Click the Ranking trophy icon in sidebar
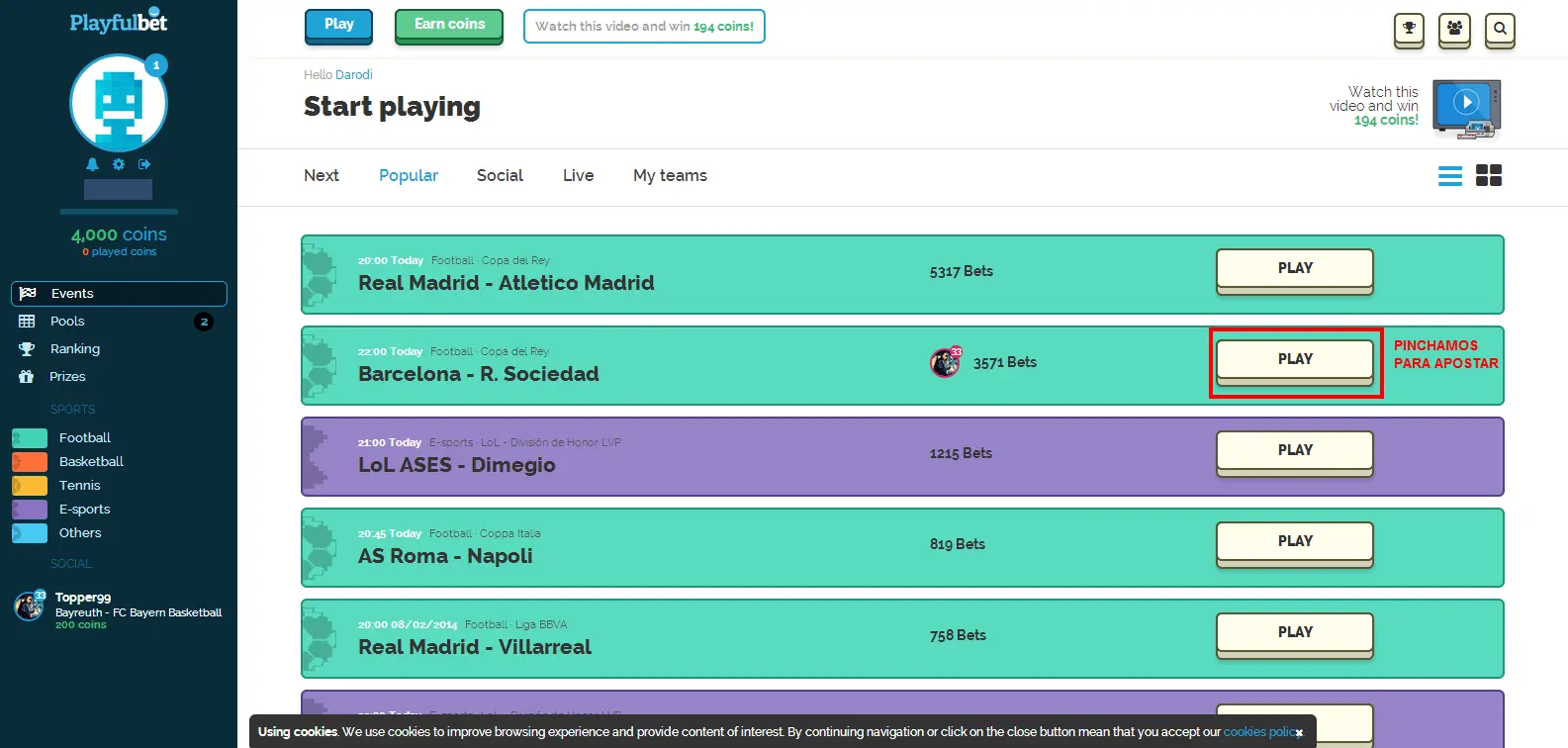The image size is (1568, 748). click(x=27, y=349)
